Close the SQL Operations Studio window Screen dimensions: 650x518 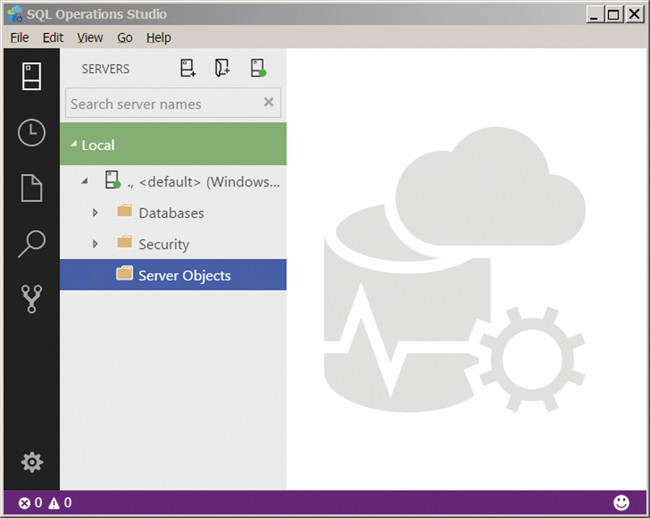634,15
